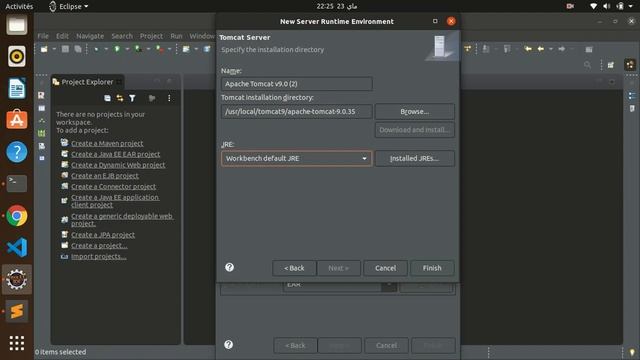Click Create a generic deployable web project link
640x360 pixels.
click(122, 220)
